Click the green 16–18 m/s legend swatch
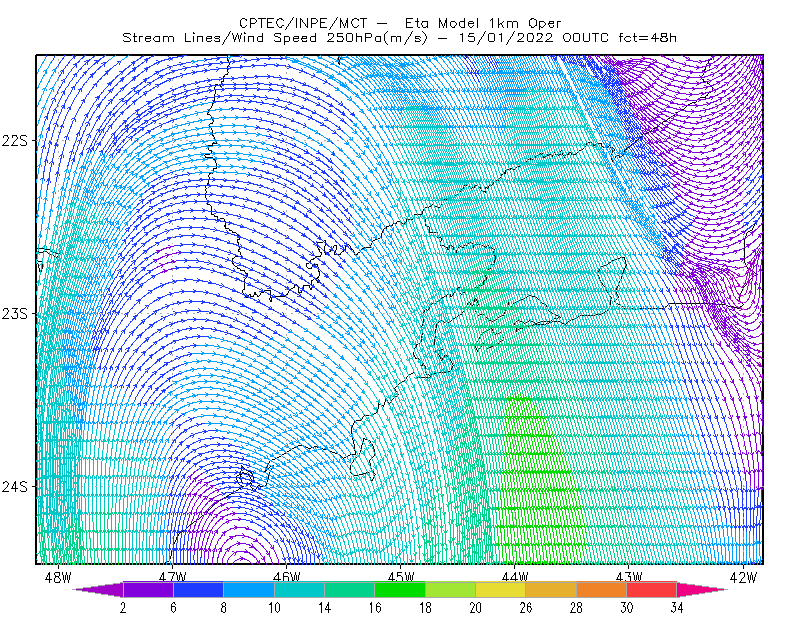The width and height of the screenshot is (800, 618). point(400,589)
